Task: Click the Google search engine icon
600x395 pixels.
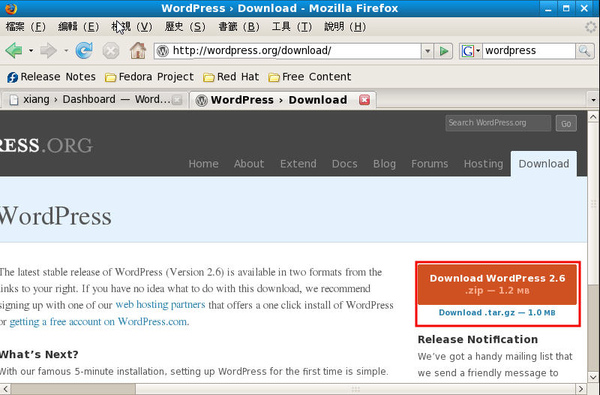Action: point(467,51)
